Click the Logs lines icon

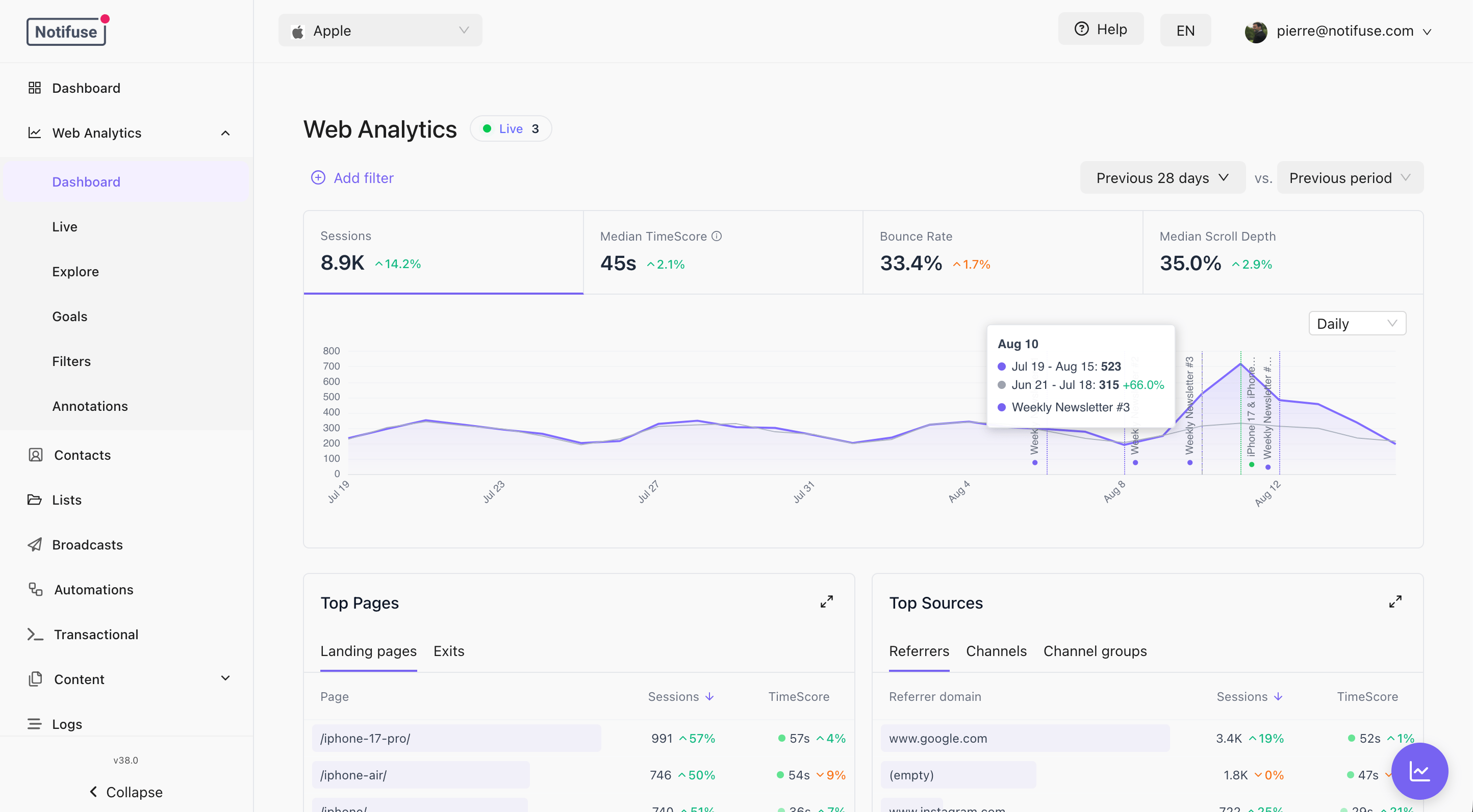click(x=34, y=724)
